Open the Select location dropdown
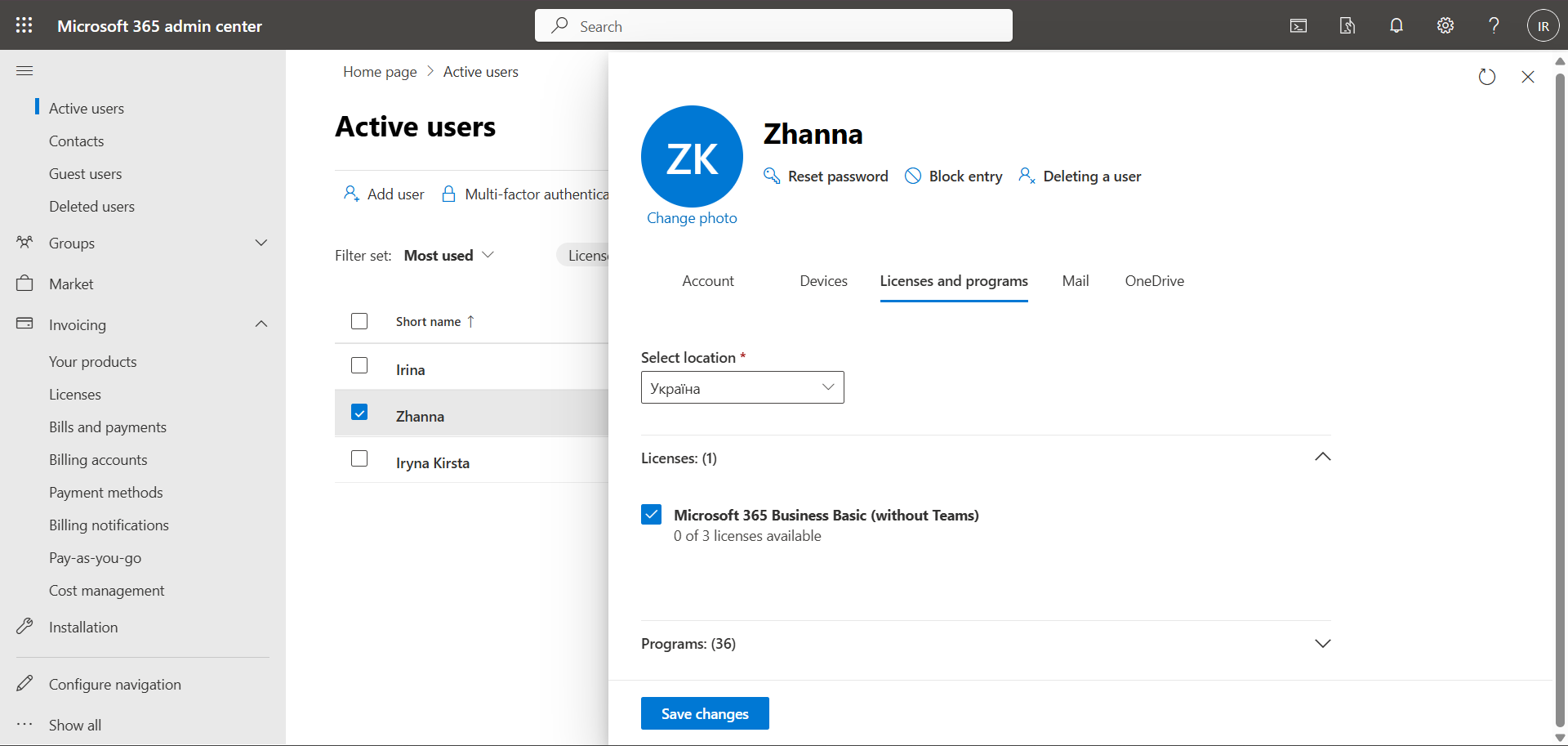 pos(742,387)
